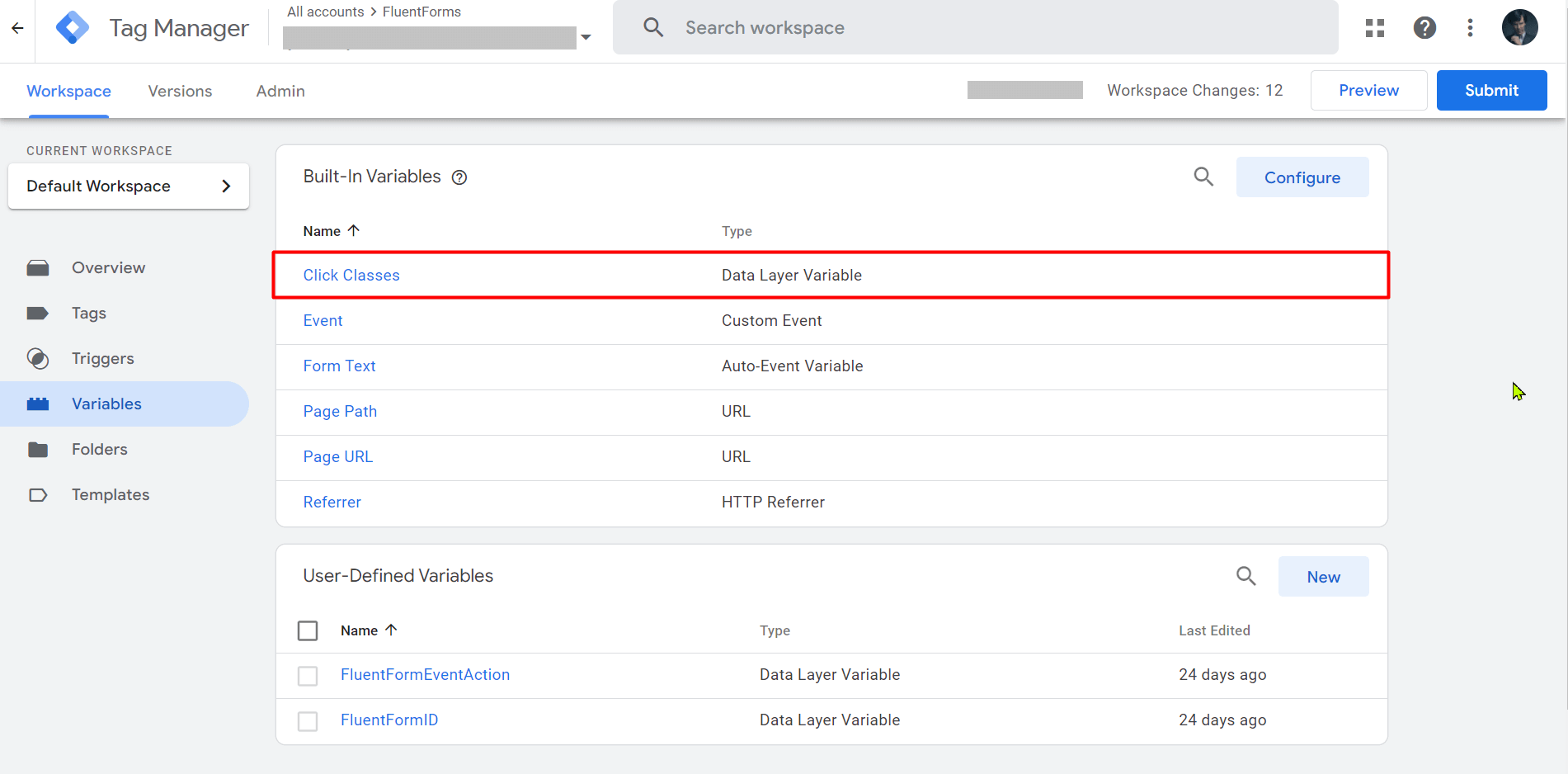Open the Help question mark icon
The width and height of the screenshot is (1568, 774).
click(x=1424, y=28)
